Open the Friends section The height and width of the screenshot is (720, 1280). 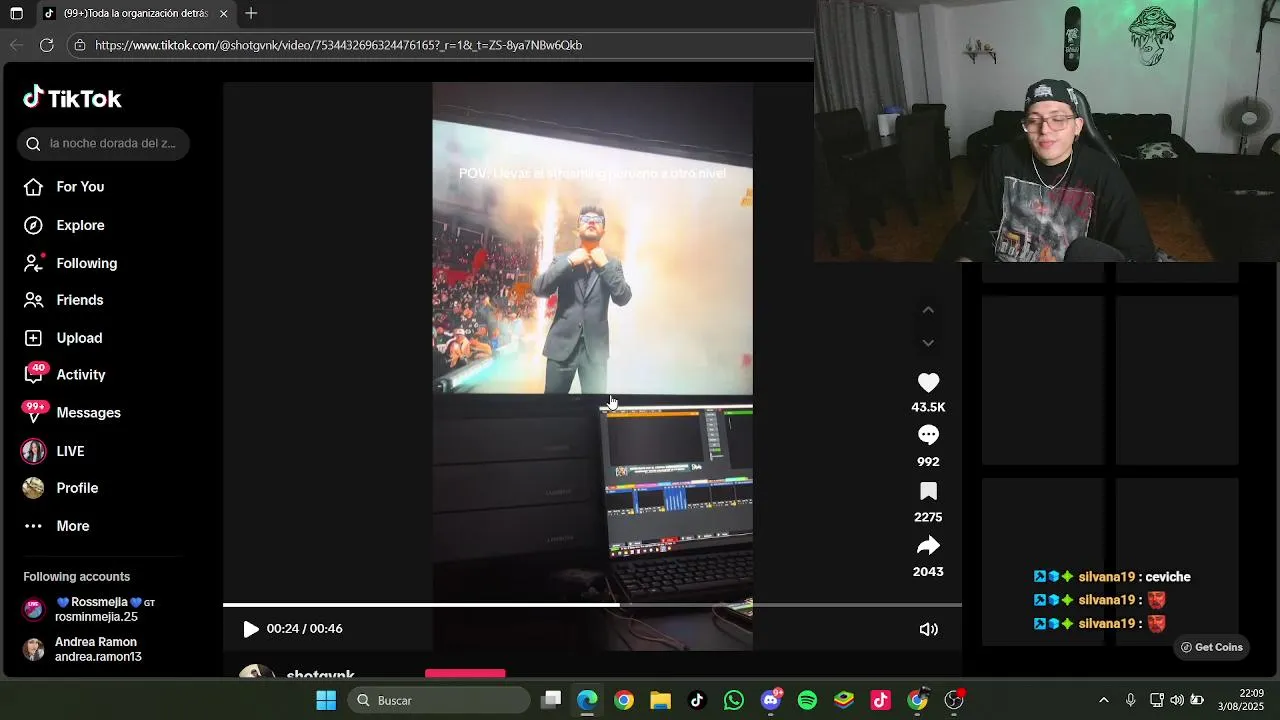click(64, 300)
